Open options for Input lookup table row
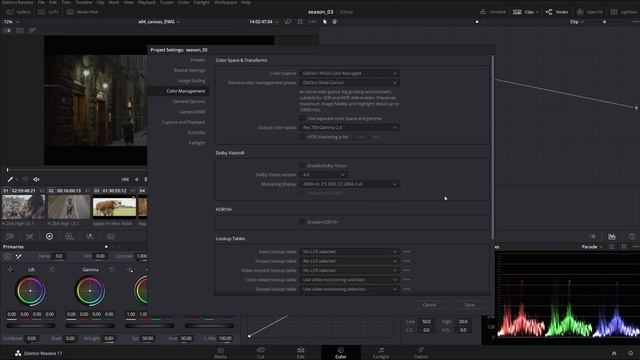 pyautogui.click(x=407, y=252)
